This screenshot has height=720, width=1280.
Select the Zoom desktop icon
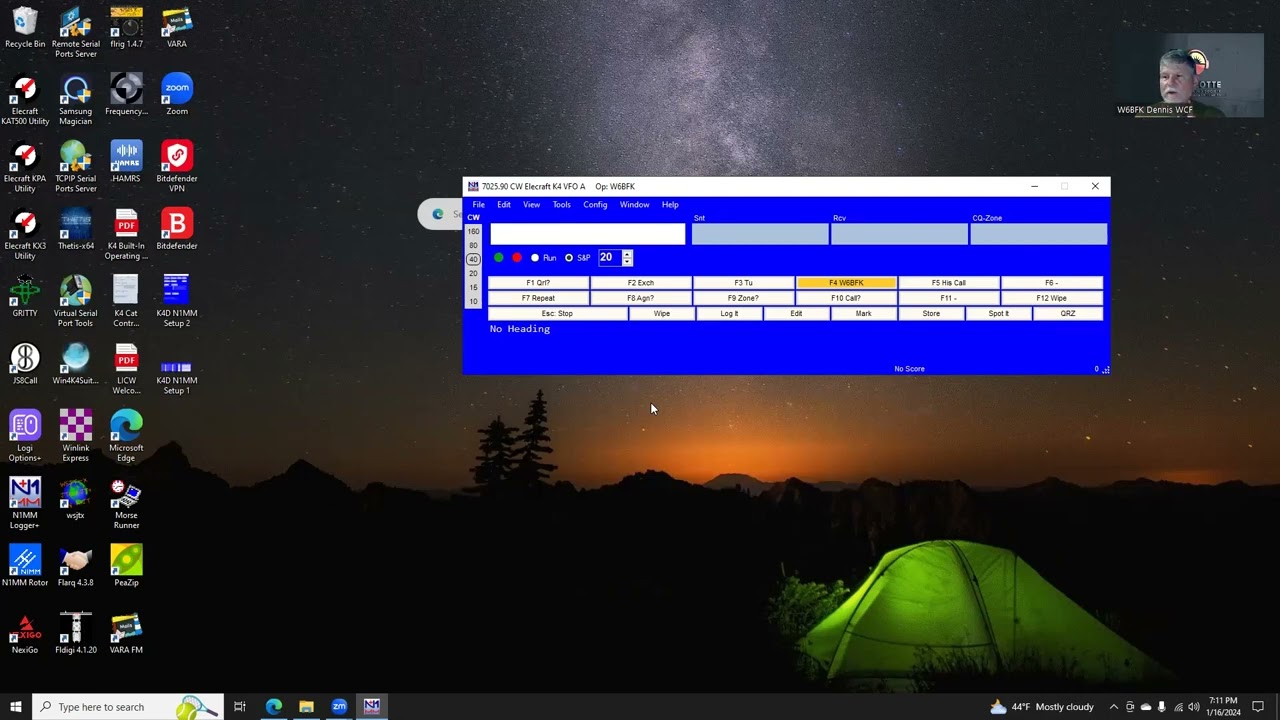(177, 95)
